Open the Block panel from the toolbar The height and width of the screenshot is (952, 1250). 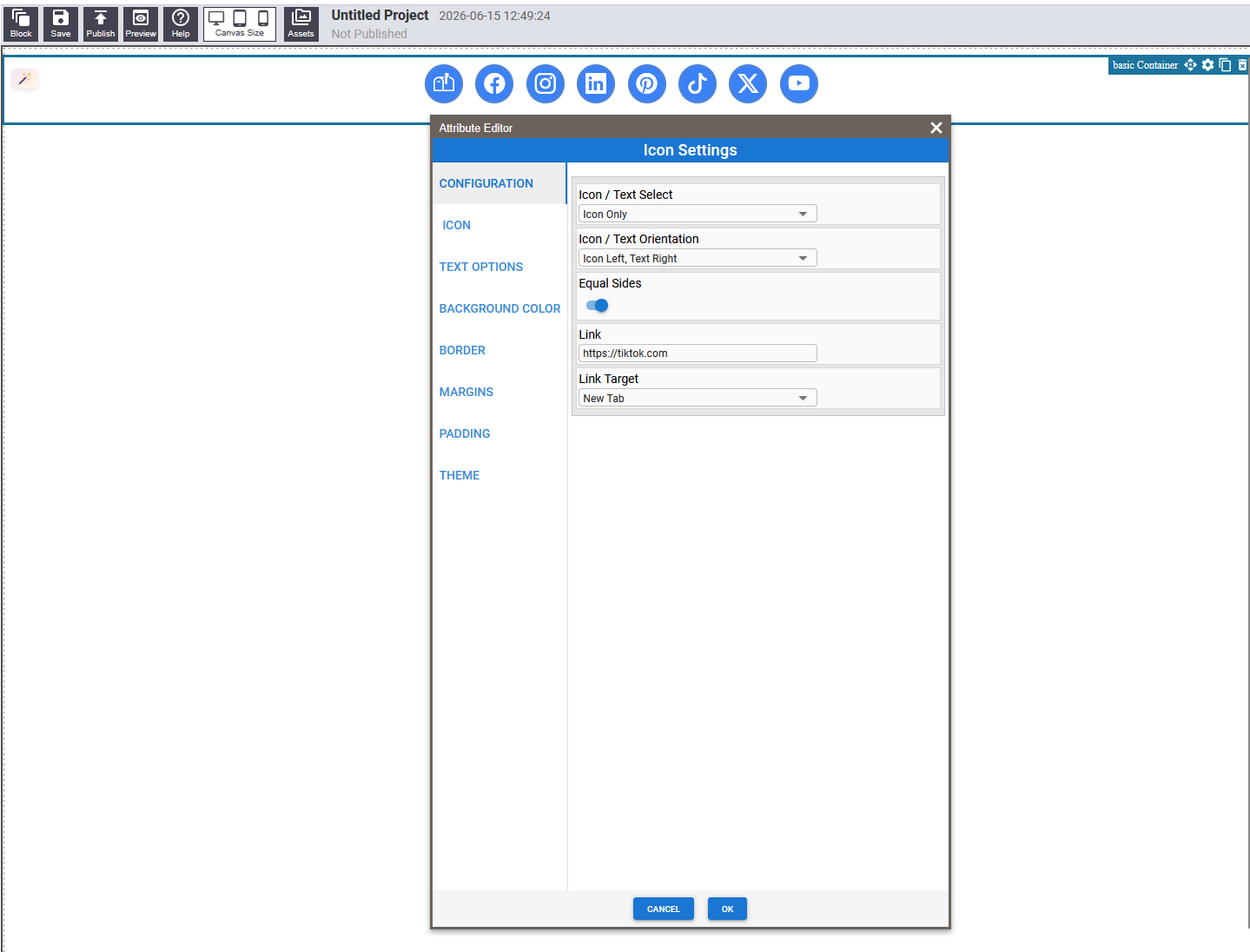21,23
